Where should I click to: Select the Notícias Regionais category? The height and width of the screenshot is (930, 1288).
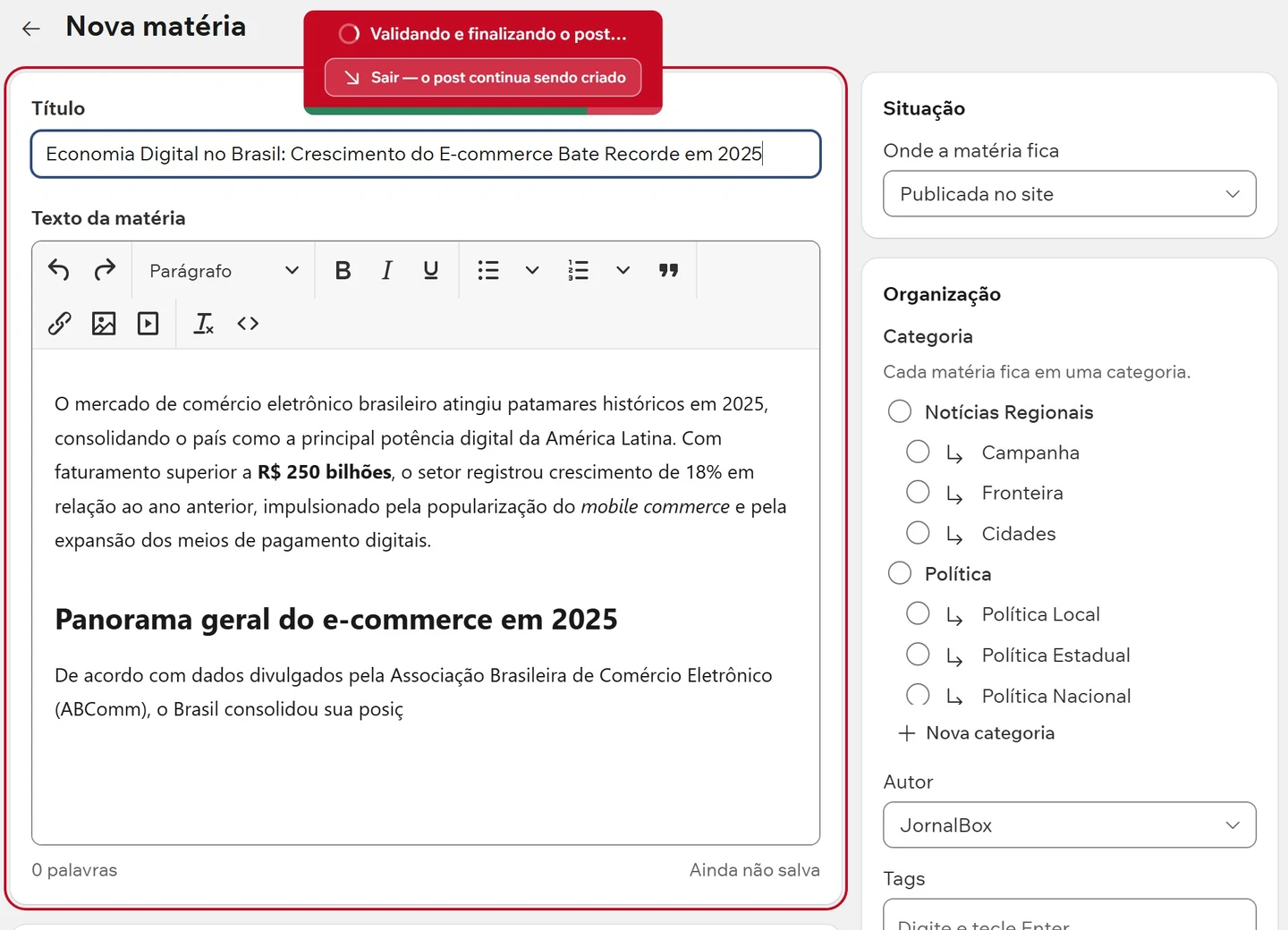(x=900, y=411)
